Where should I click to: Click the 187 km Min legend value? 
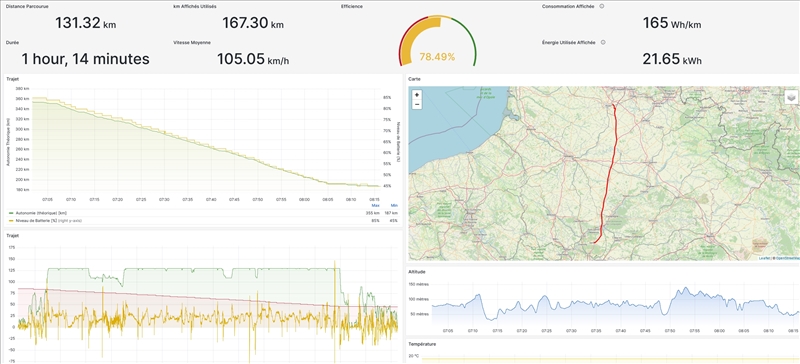tap(392, 213)
